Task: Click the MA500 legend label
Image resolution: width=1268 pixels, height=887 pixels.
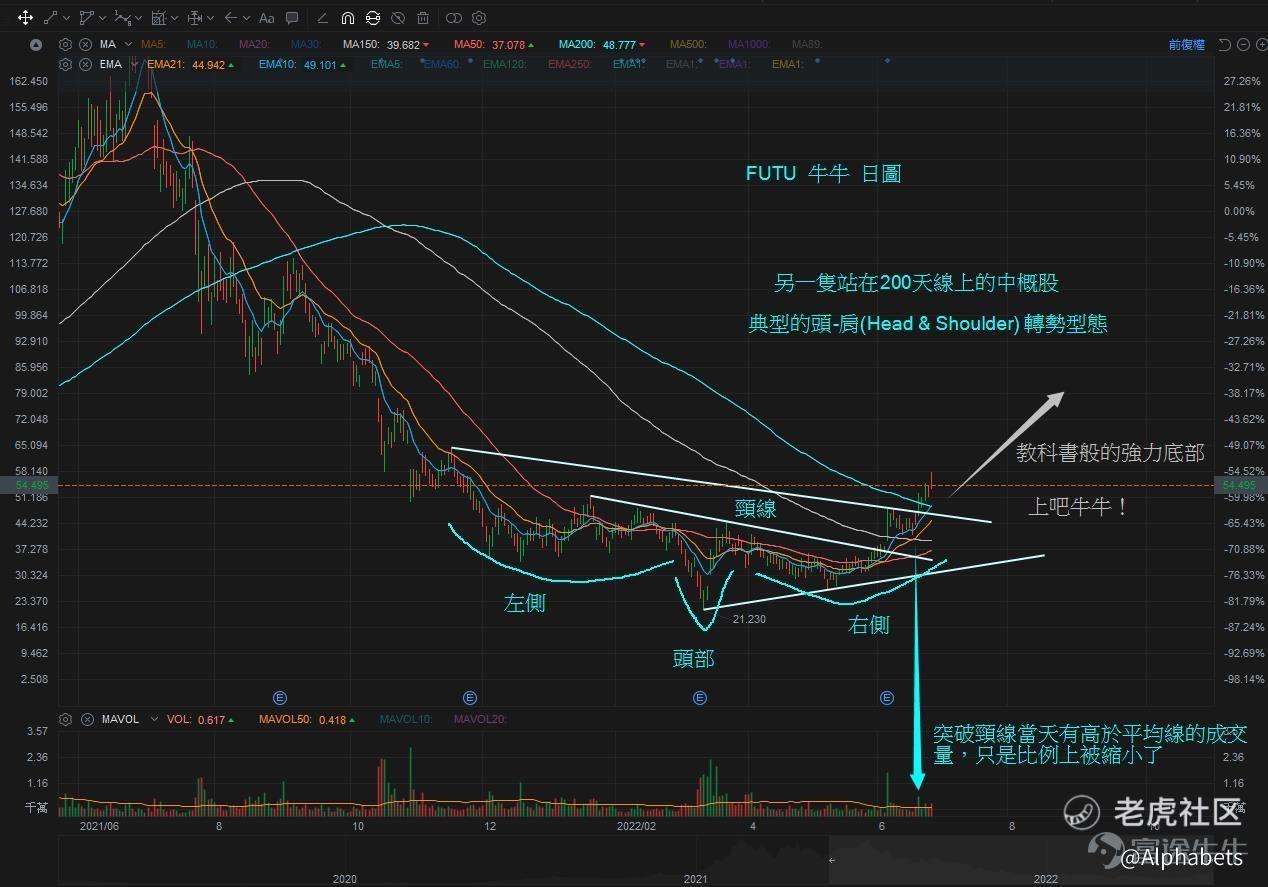Action: click(687, 44)
